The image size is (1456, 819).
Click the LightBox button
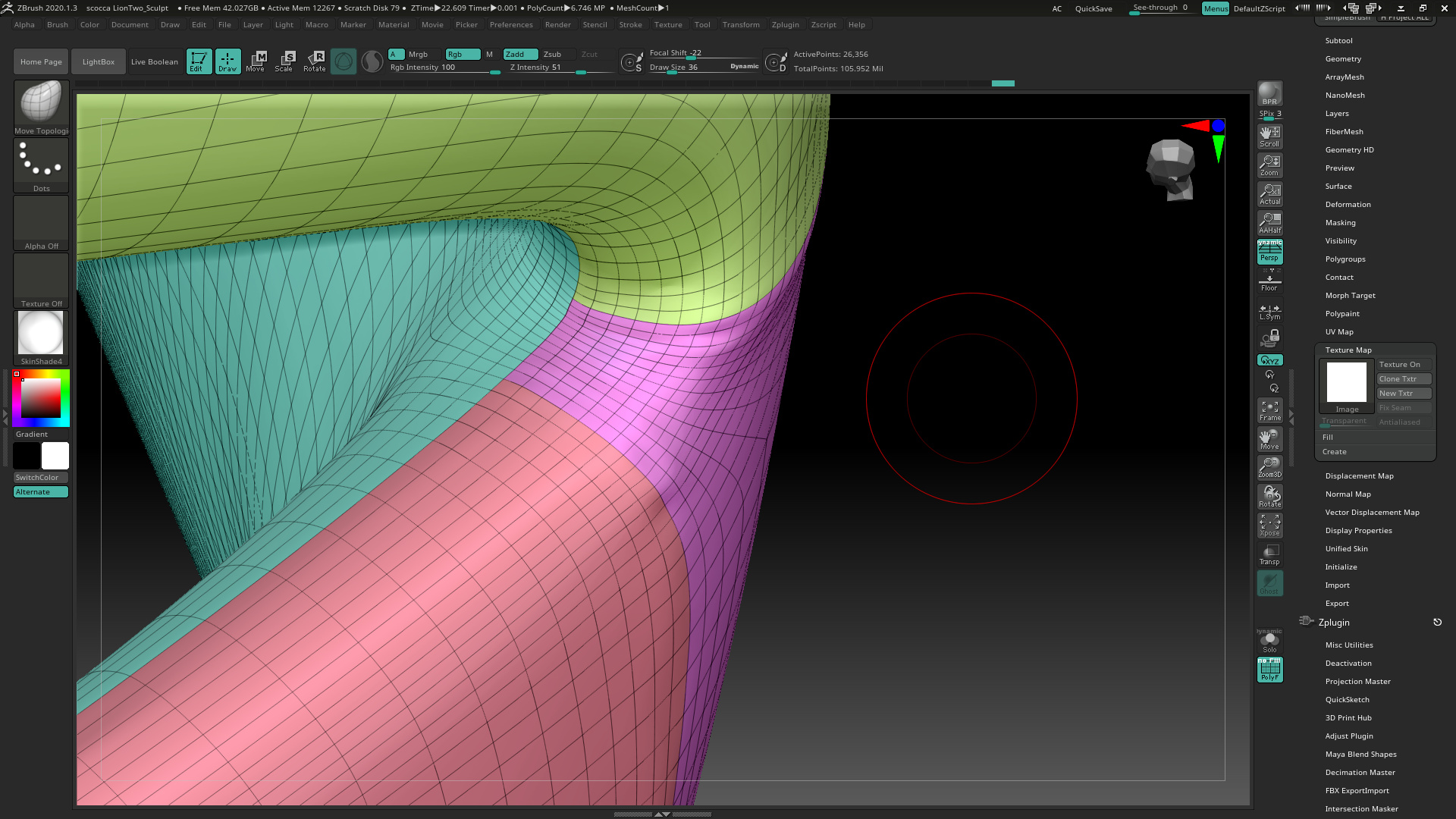pos(99,61)
